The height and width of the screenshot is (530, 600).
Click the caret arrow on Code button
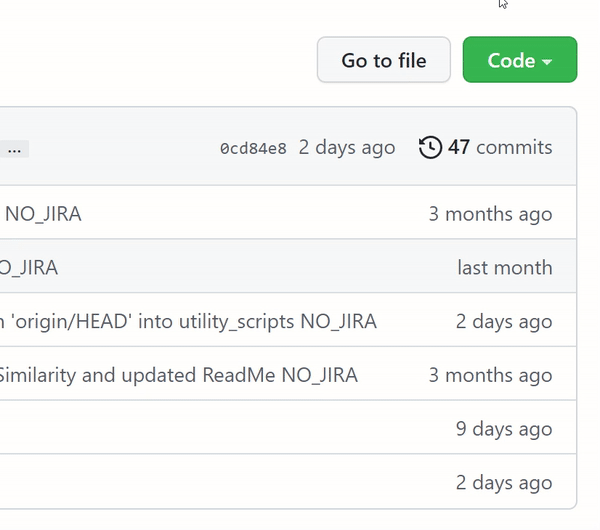coord(547,62)
